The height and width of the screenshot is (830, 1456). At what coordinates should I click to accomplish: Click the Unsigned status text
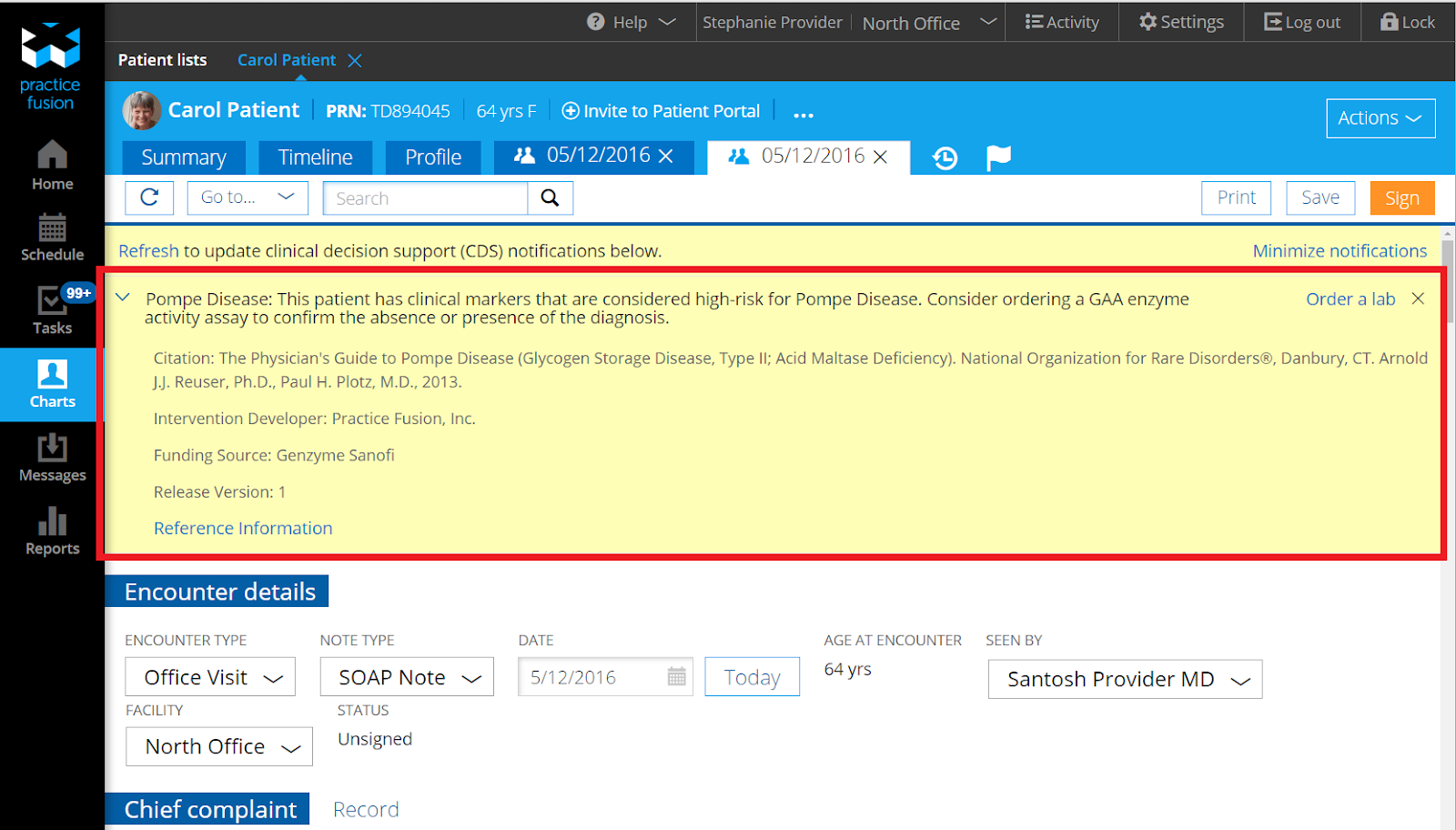pyautogui.click(x=375, y=739)
